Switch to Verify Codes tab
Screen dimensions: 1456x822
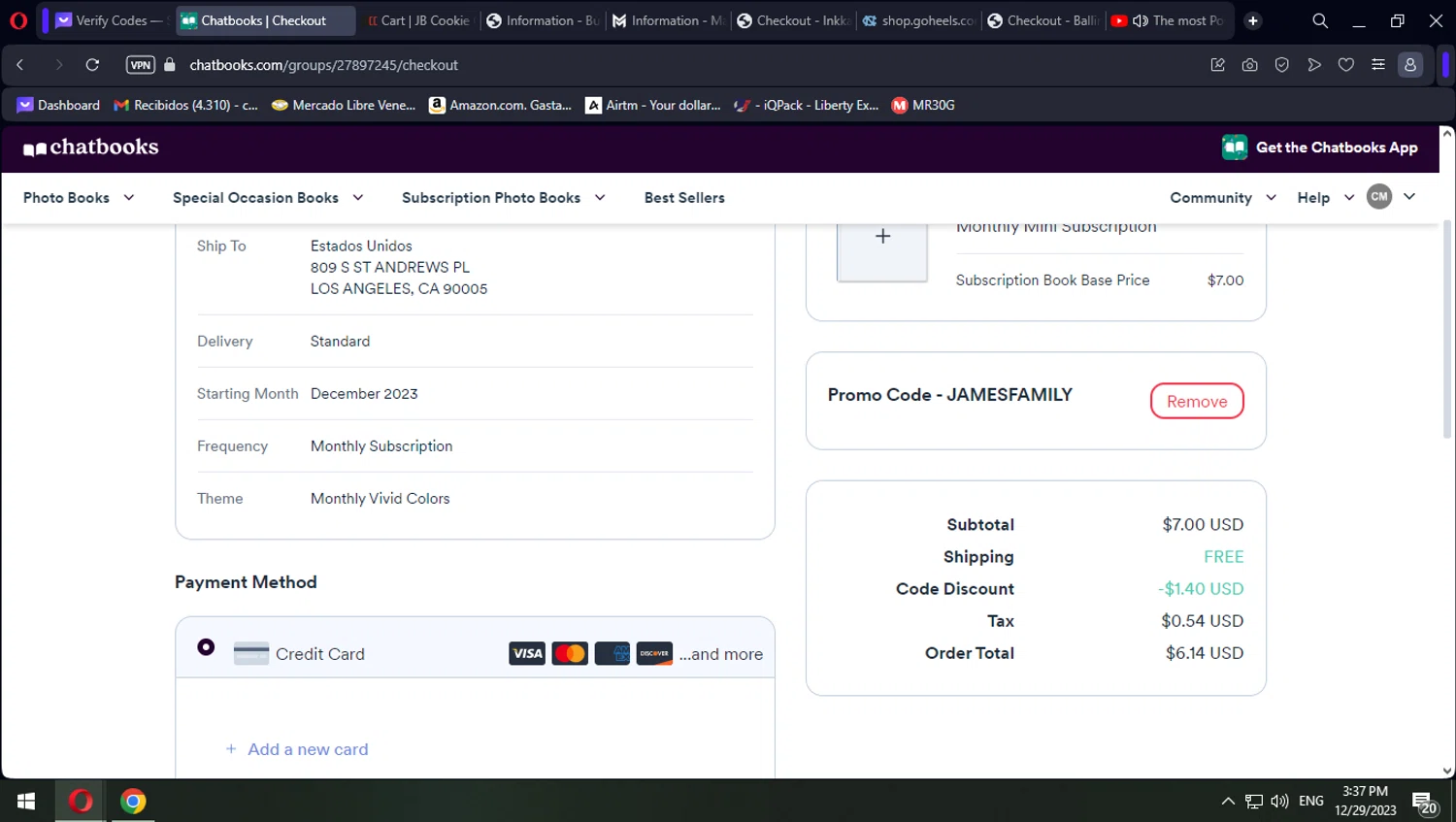pos(109,20)
